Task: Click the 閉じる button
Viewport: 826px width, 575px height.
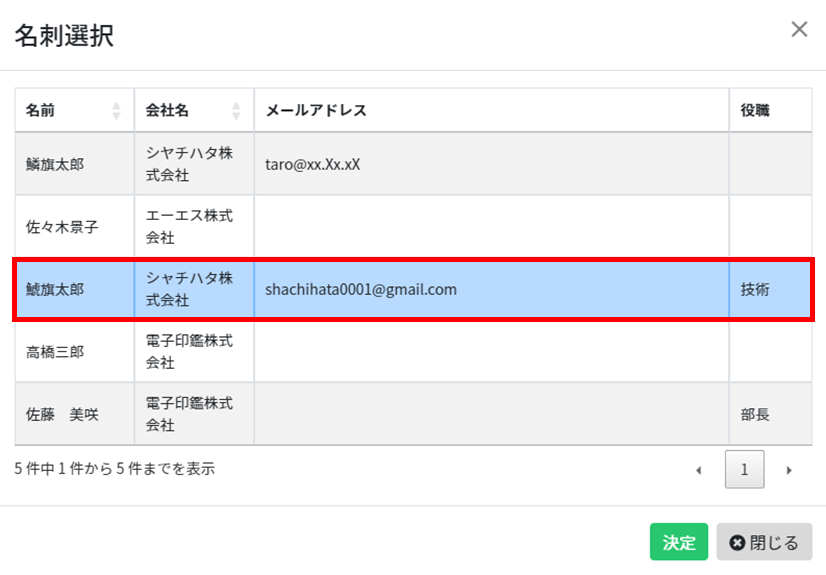Action: tap(764, 542)
